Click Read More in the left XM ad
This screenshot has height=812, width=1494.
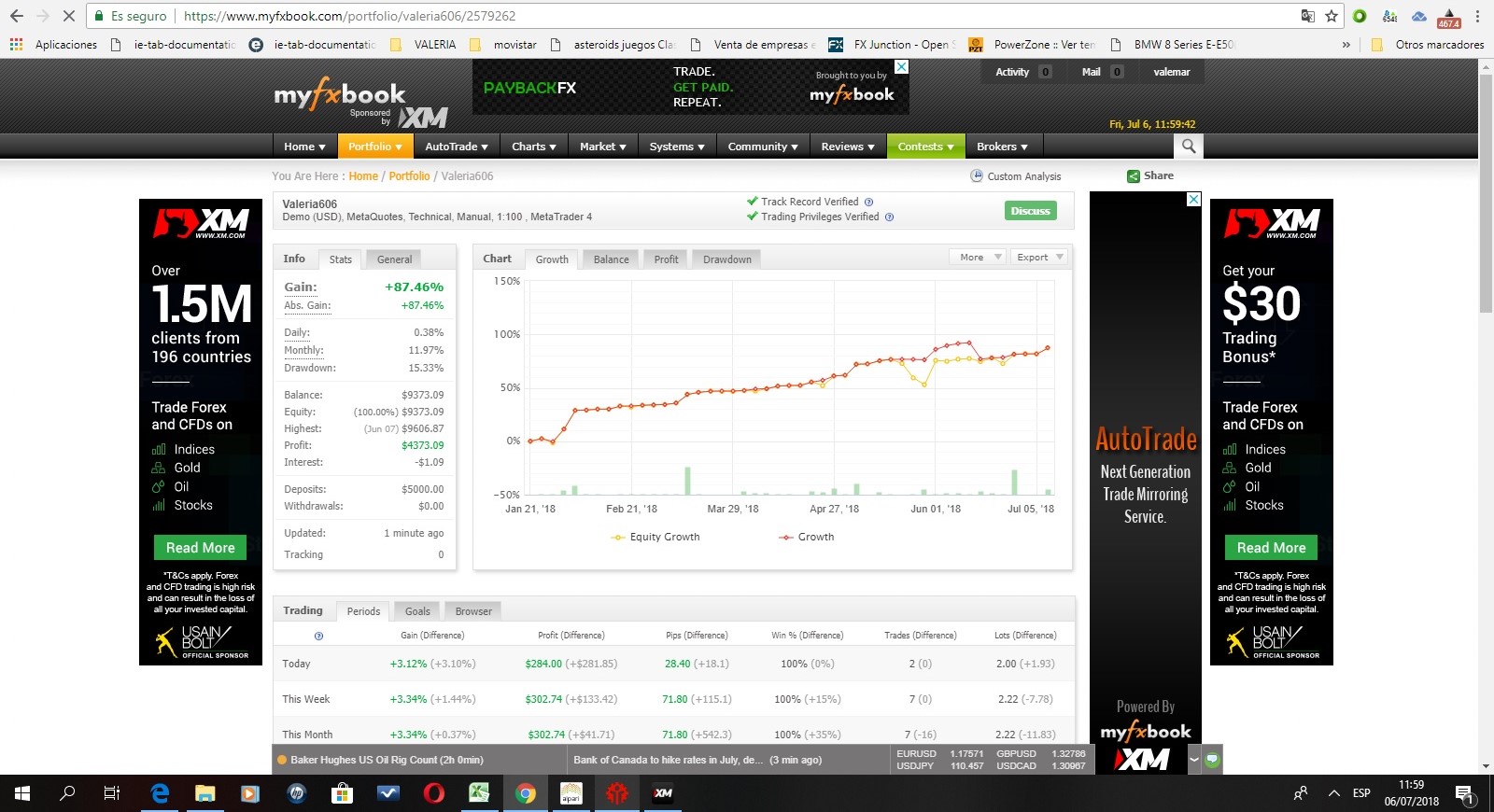(200, 548)
